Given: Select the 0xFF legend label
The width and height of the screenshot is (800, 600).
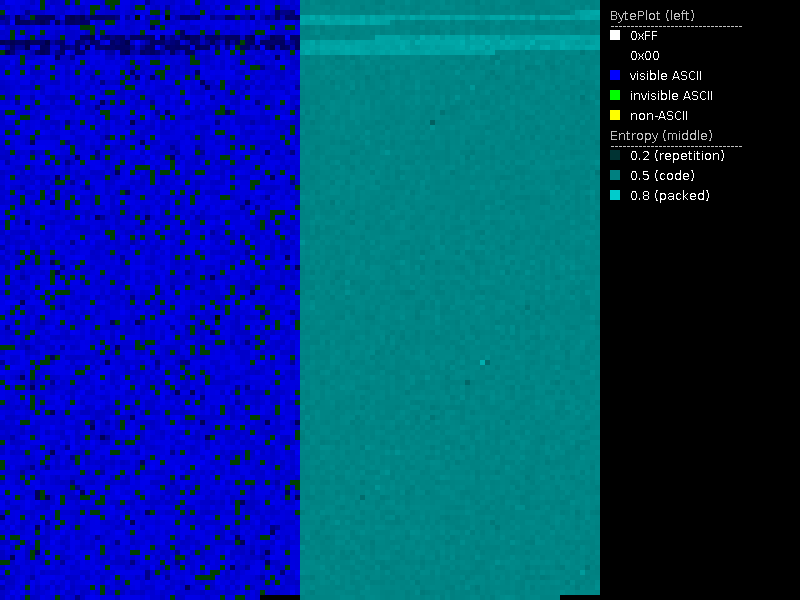Looking at the screenshot, I should [644, 35].
